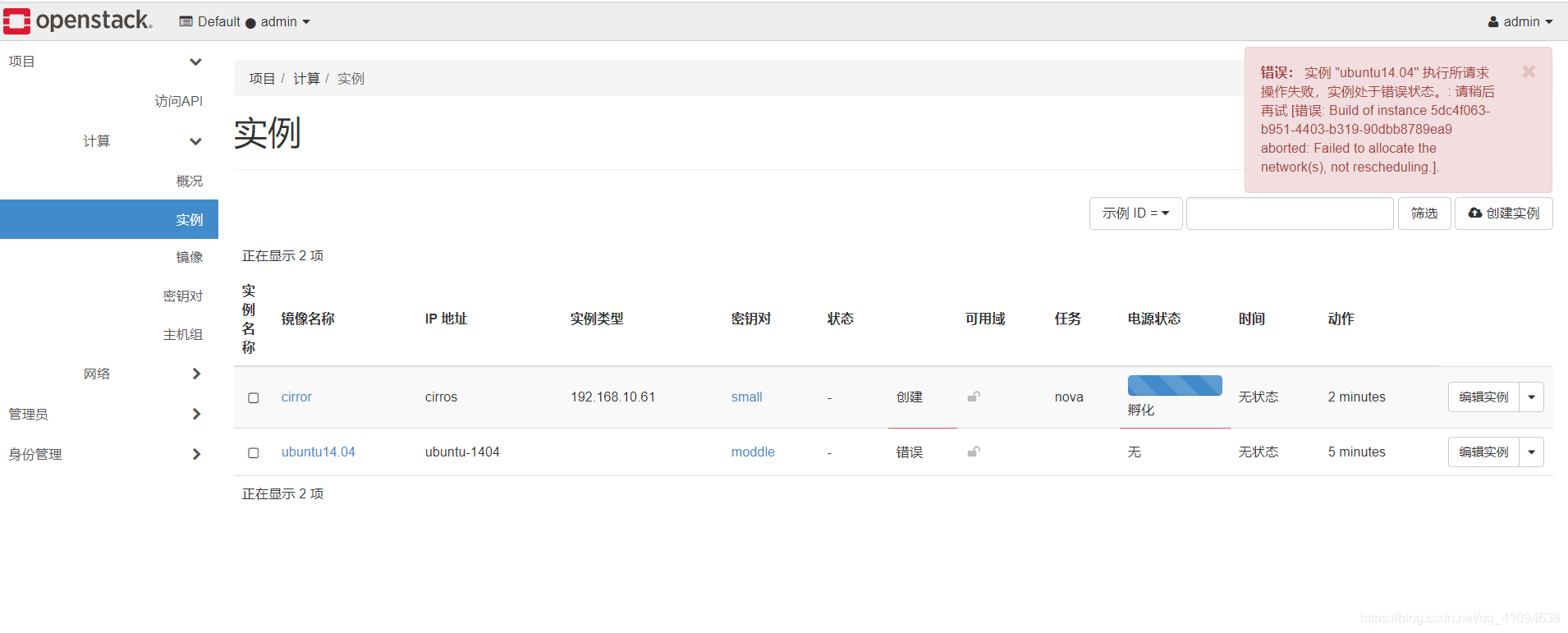Open 主机组 in the sidebar
The image size is (1568, 633).
point(182,334)
